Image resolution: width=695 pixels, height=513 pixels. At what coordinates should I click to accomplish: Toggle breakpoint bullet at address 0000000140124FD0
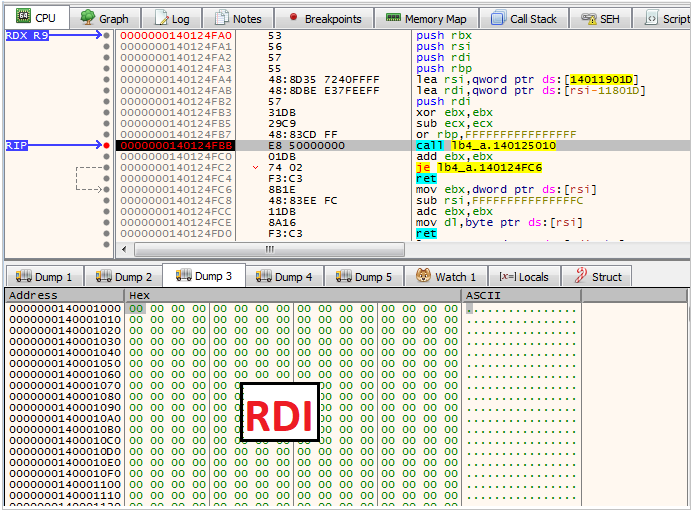106,234
